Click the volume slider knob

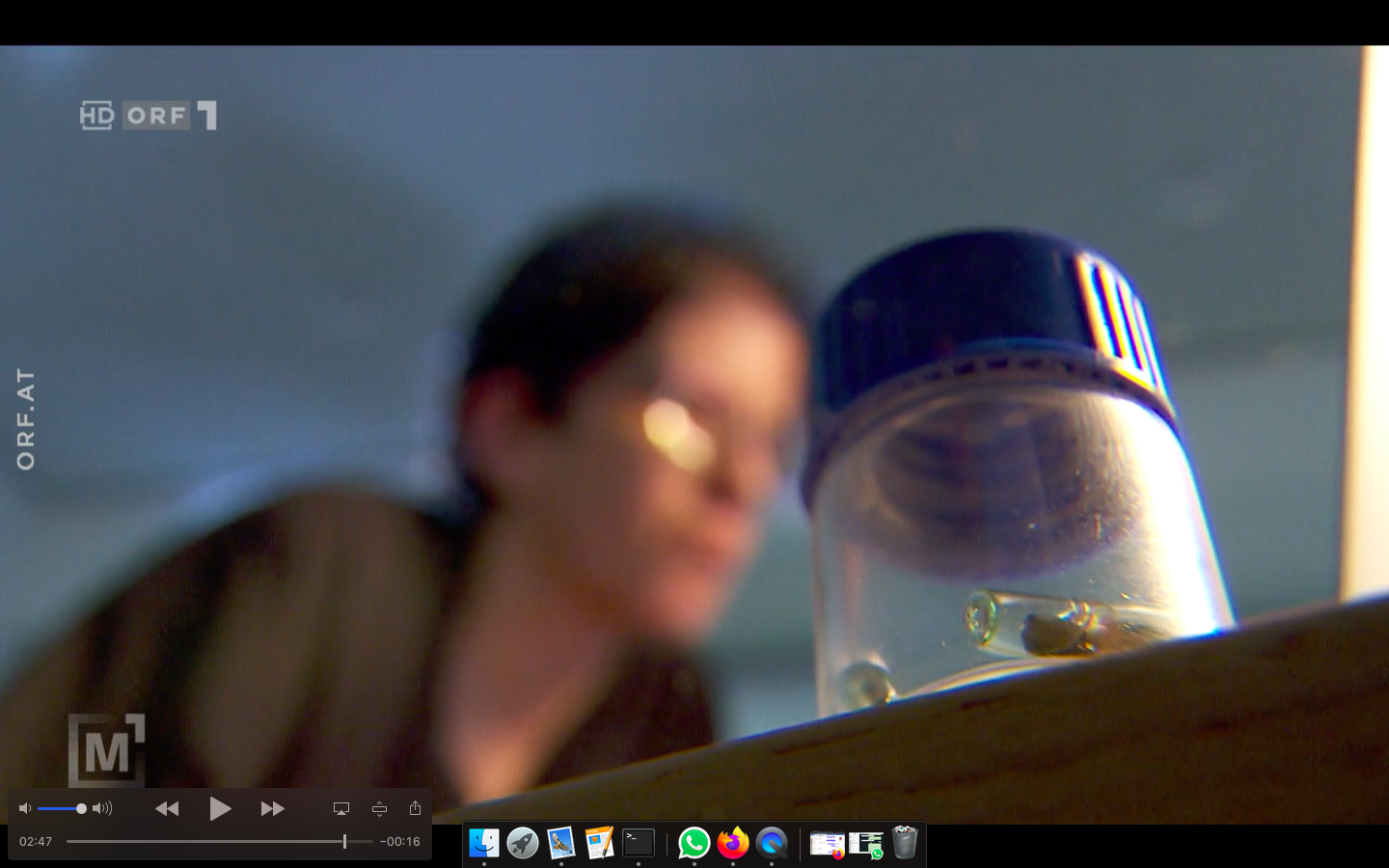(x=81, y=808)
